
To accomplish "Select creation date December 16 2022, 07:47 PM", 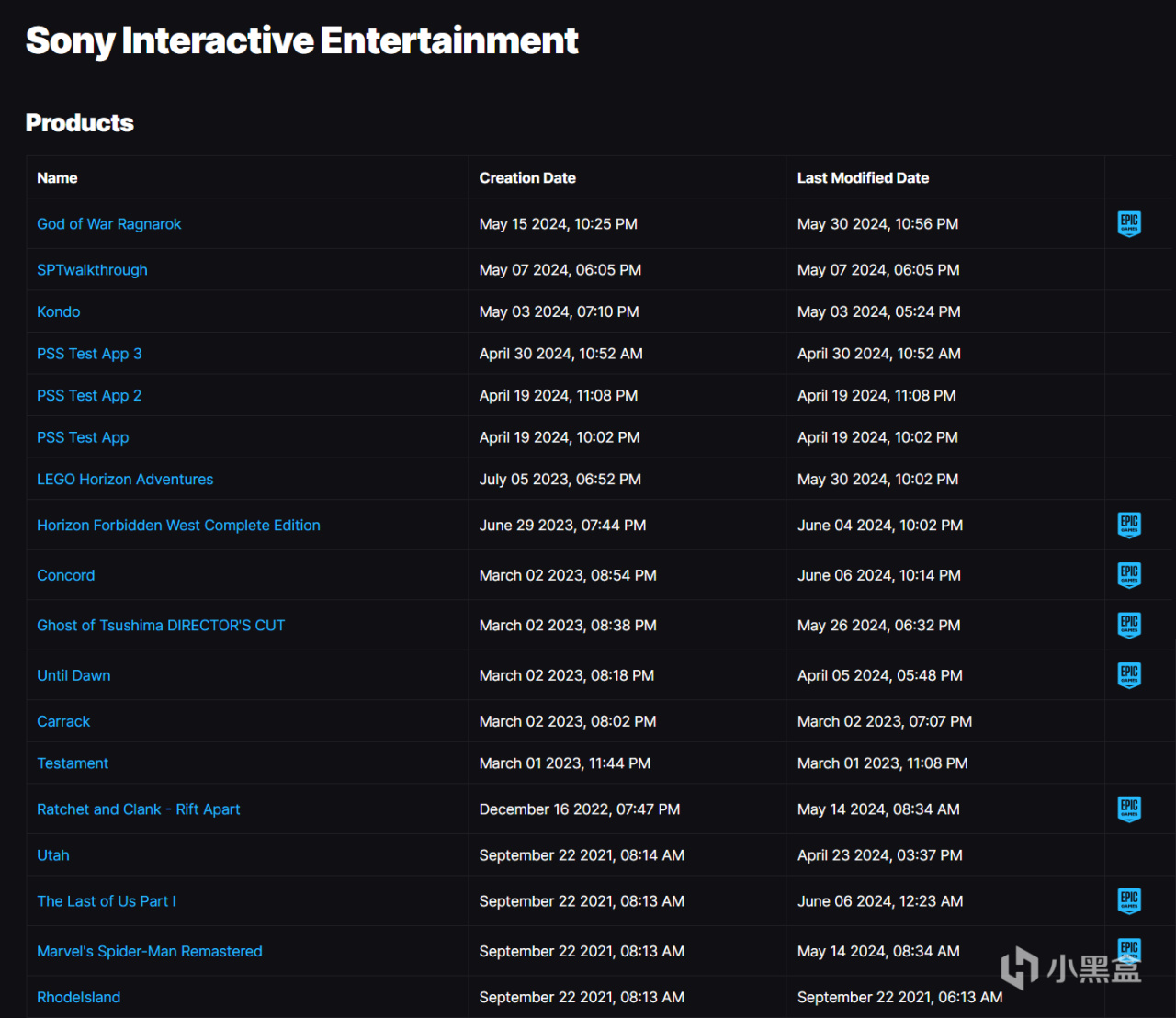I will pyautogui.click(x=580, y=809).
